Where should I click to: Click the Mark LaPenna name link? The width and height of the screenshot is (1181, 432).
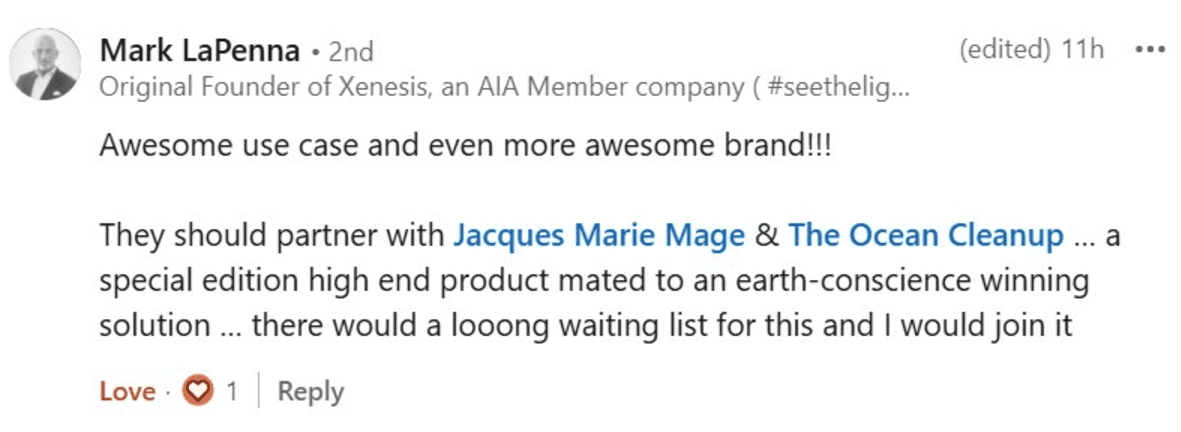[x=198, y=50]
